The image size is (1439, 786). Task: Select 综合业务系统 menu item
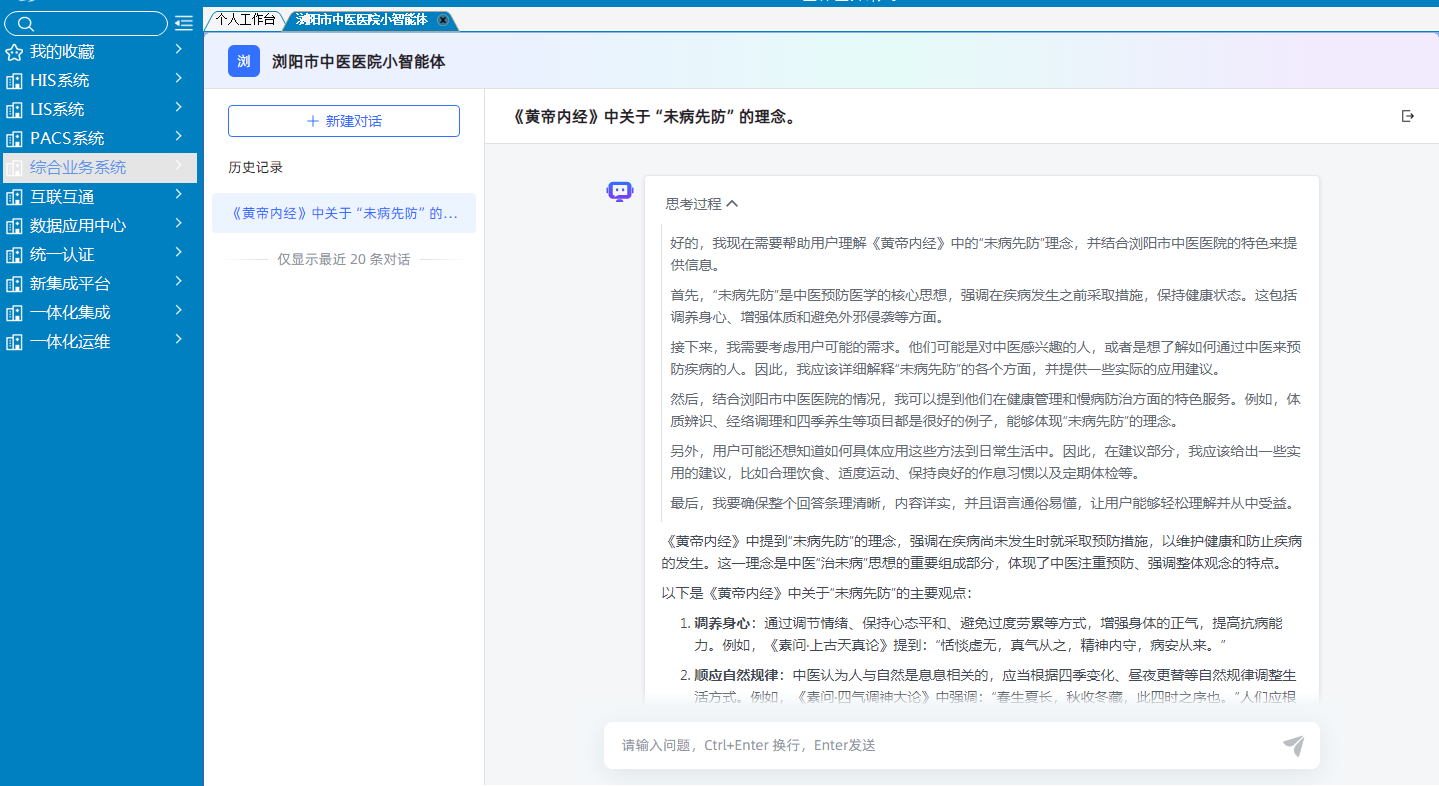pyautogui.click(x=98, y=168)
